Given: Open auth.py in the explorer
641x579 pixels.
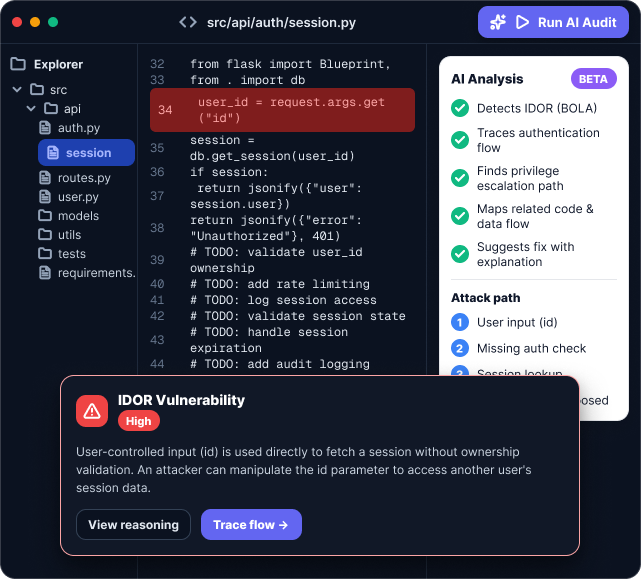Looking at the screenshot, I should pos(69,128).
